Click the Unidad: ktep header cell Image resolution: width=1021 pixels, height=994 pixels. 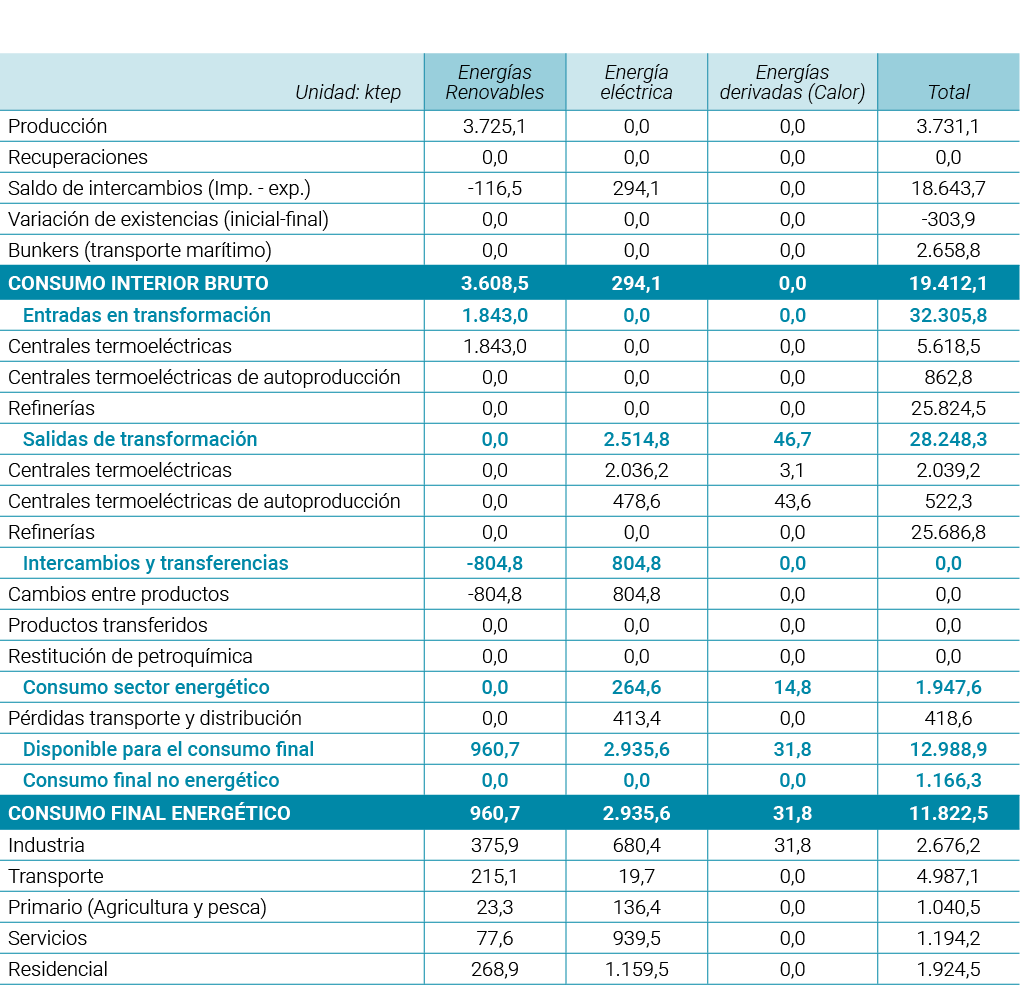coord(347,92)
